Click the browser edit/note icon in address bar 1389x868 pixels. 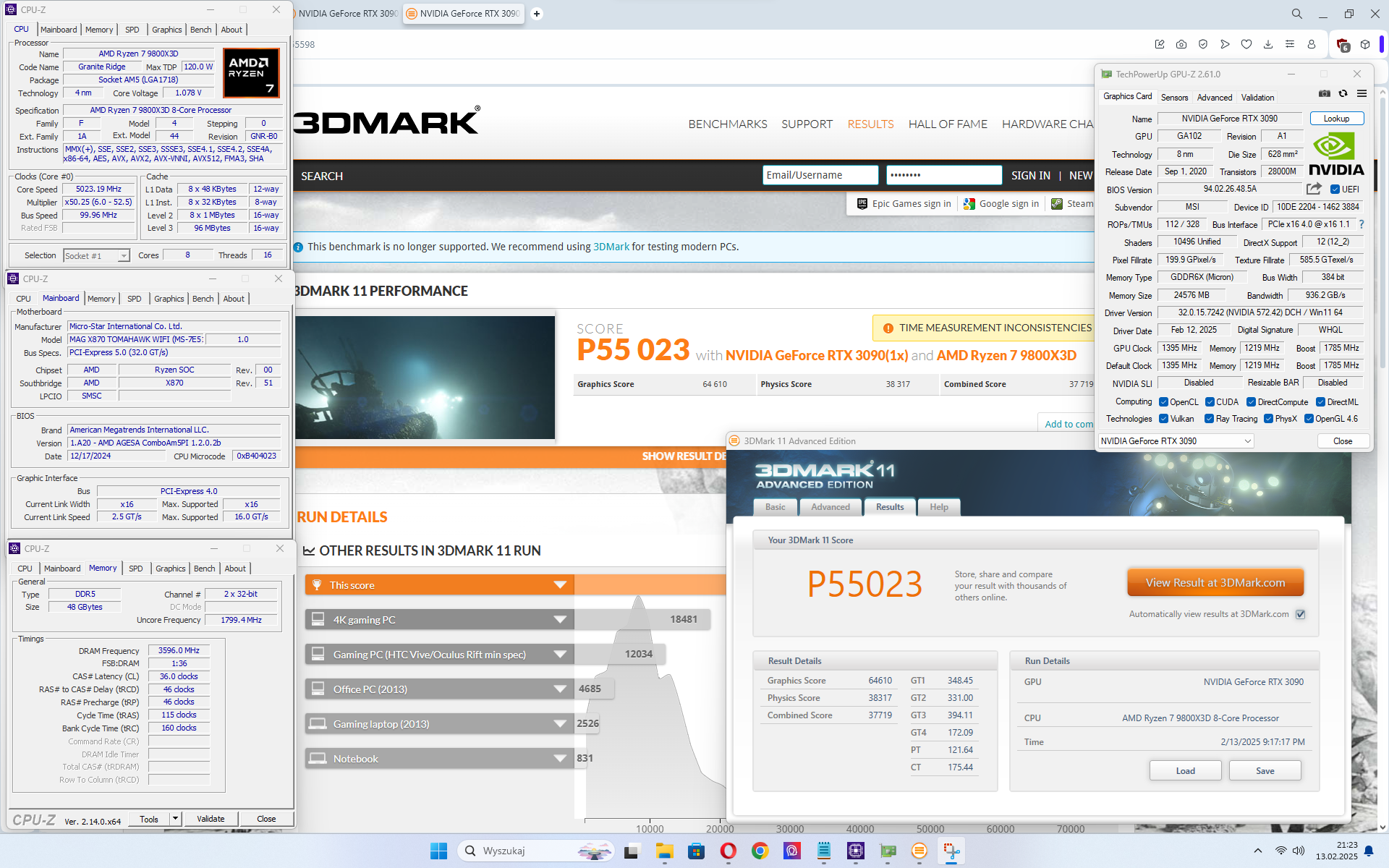1160,44
